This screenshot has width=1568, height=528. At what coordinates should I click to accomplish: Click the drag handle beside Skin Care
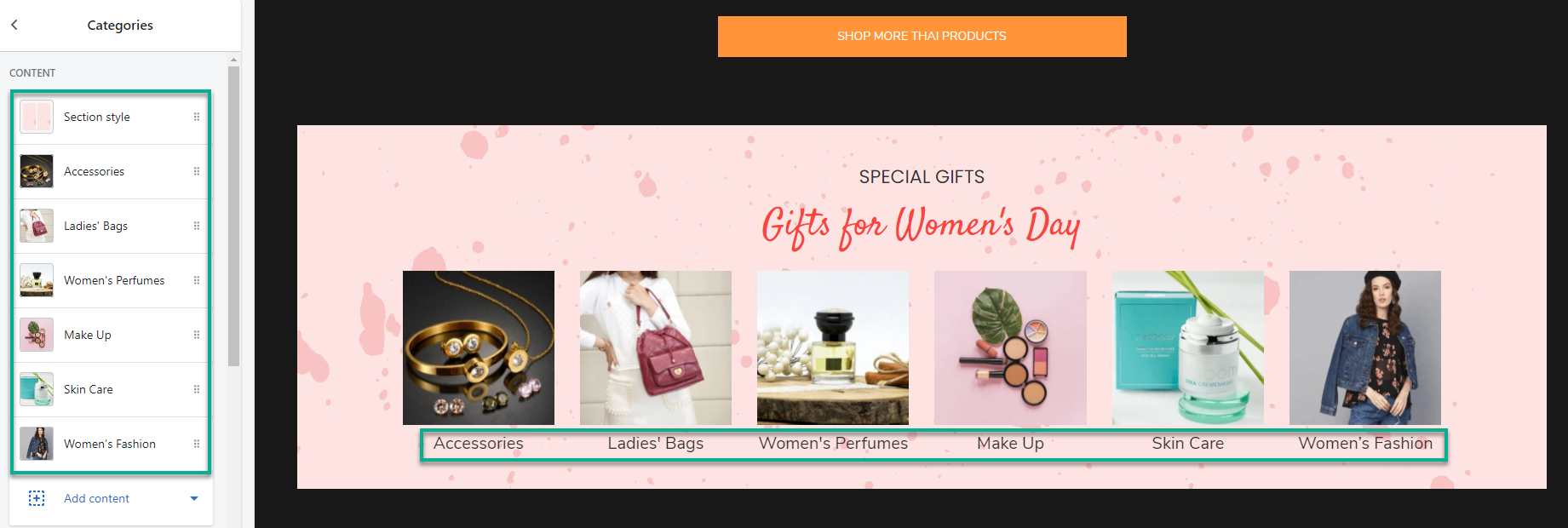click(197, 389)
